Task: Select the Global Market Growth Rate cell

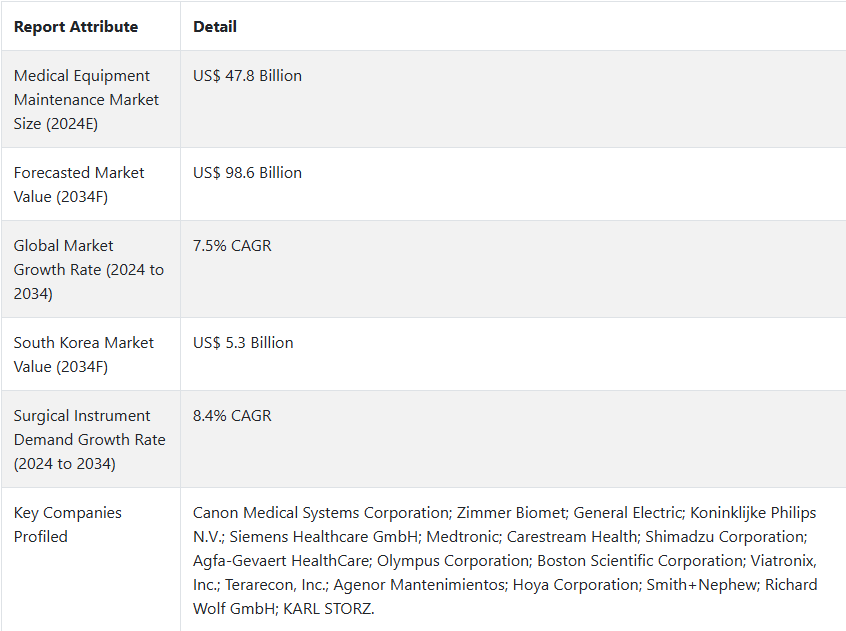Action: (x=91, y=269)
